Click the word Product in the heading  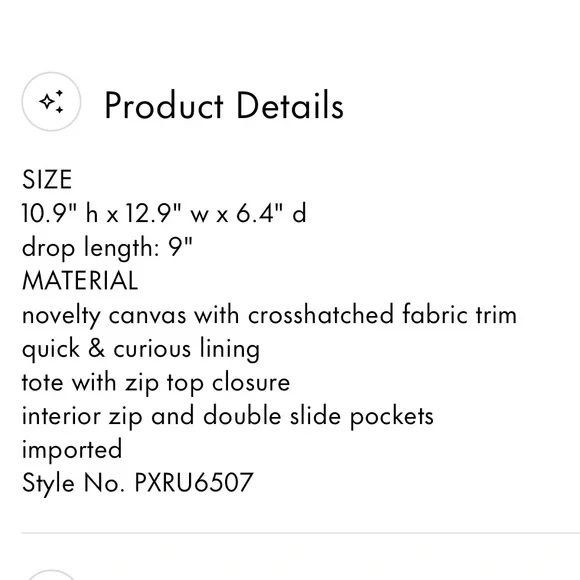(164, 105)
